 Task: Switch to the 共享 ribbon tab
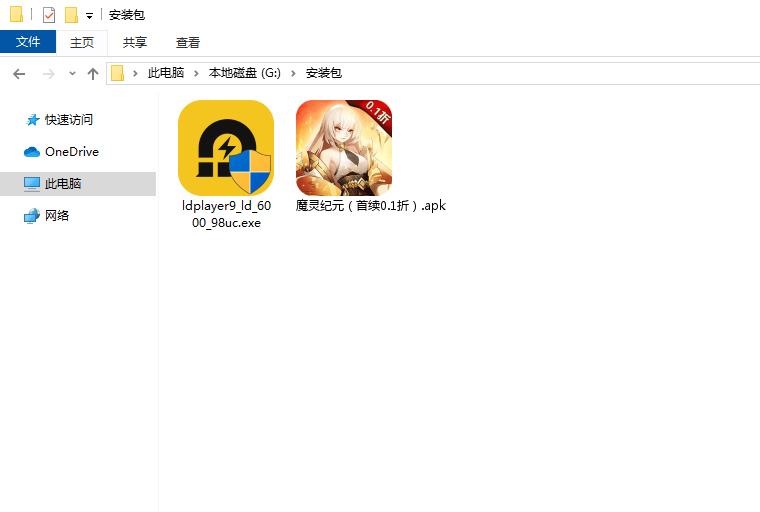coord(134,42)
